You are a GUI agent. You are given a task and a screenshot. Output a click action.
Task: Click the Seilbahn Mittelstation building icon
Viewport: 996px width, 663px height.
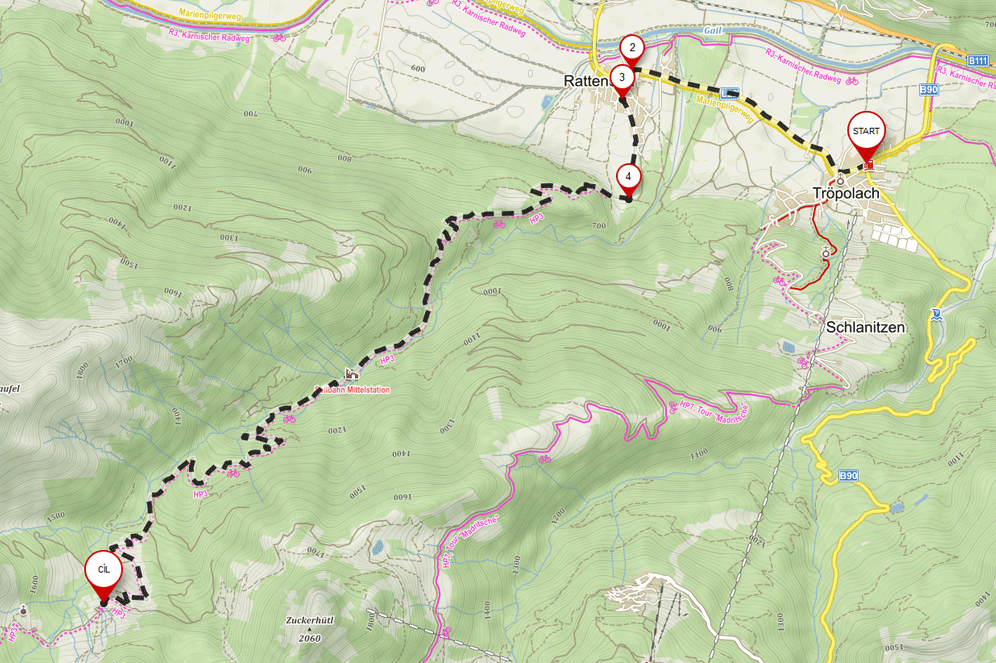click(x=351, y=374)
